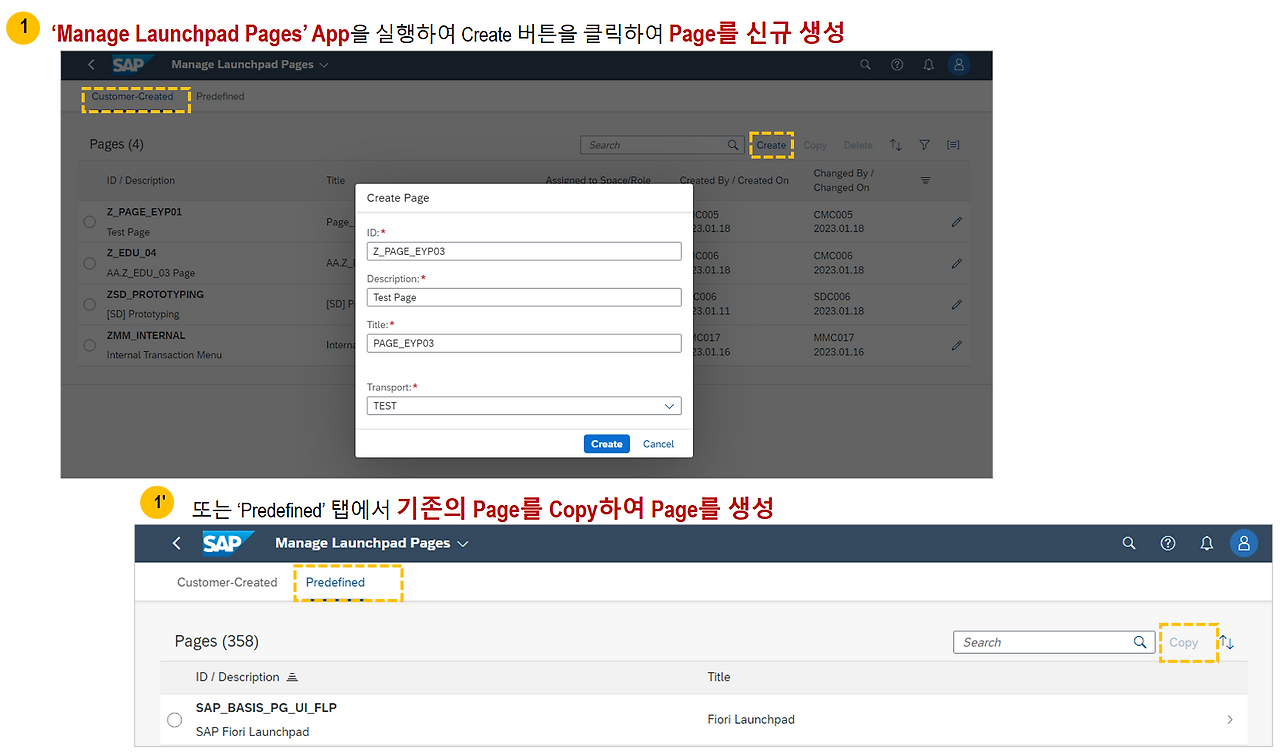Go back with the arrow in the Pages (358) screen
This screenshot has width=1280, height=753.
coord(177,543)
